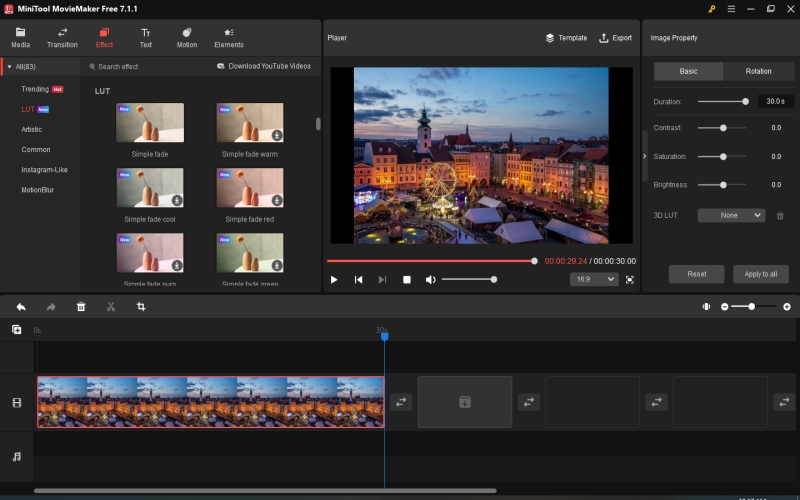Switch to the Rotation tab

click(758, 71)
